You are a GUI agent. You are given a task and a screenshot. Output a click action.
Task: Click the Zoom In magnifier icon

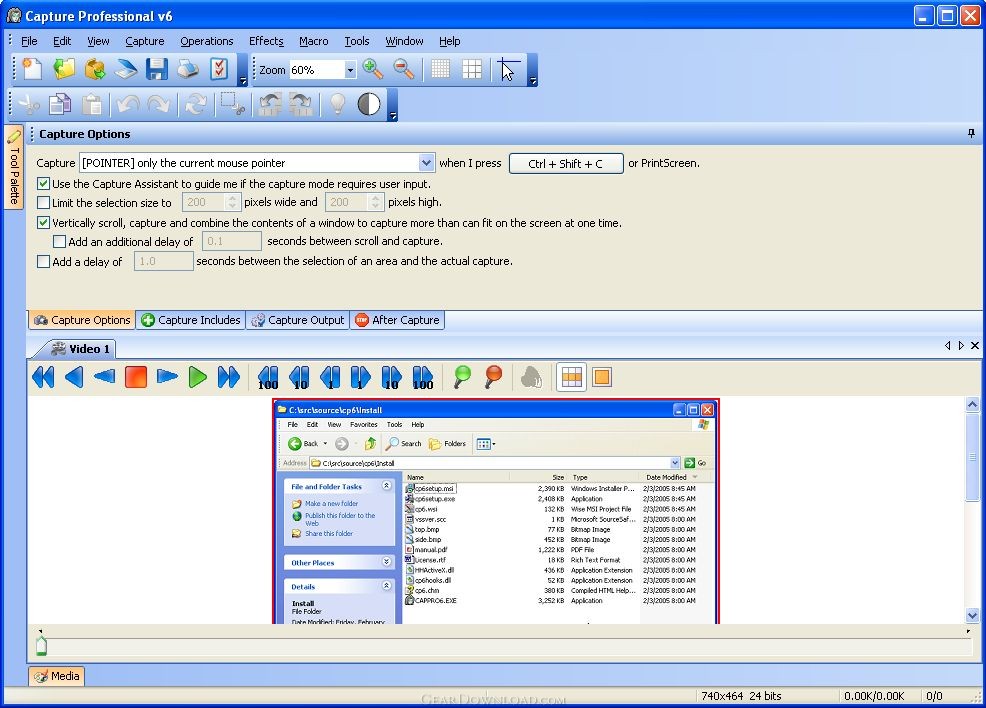coord(373,69)
